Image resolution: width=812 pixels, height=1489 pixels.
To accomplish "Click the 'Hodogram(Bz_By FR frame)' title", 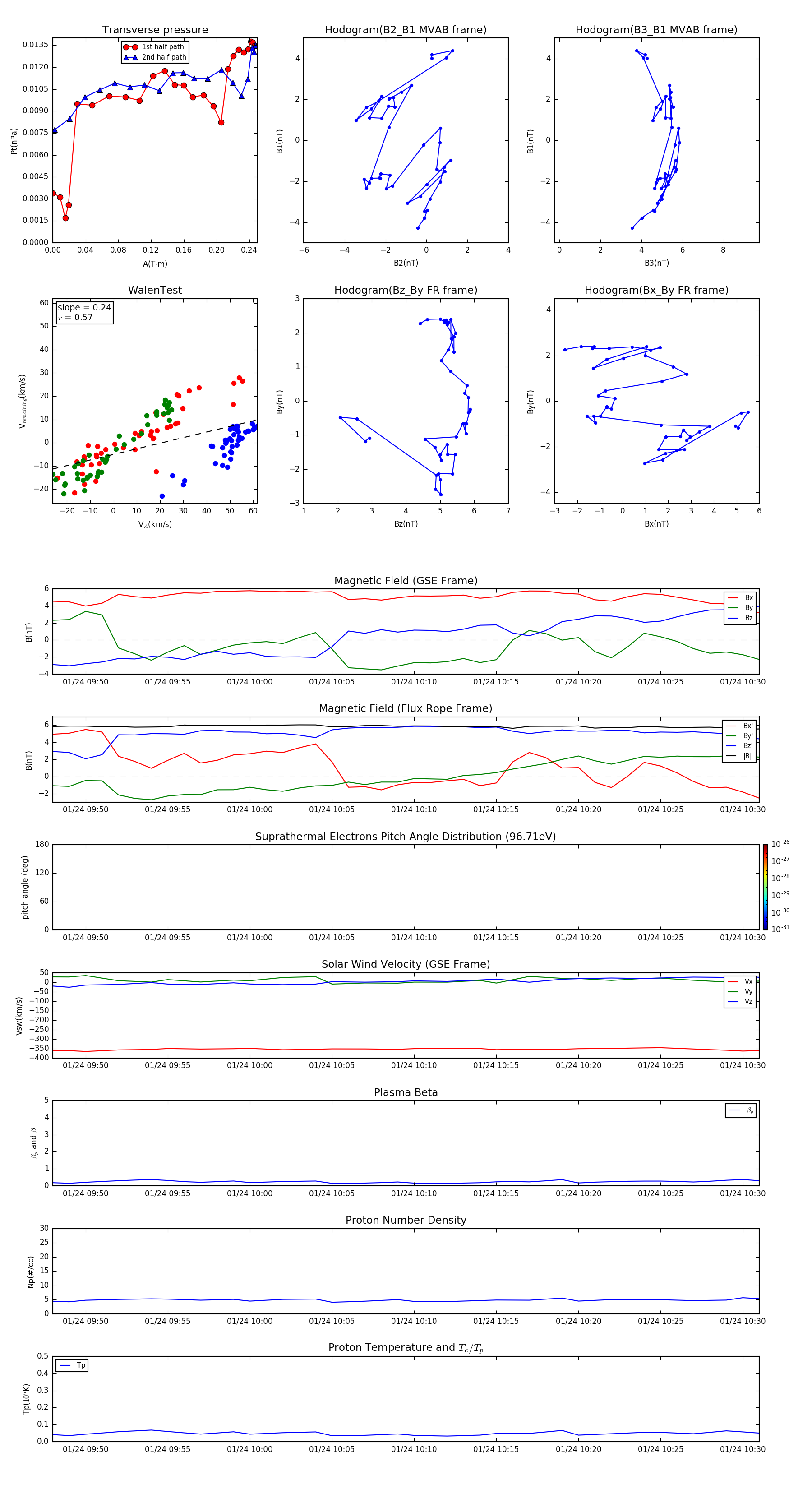I will pos(406,290).
